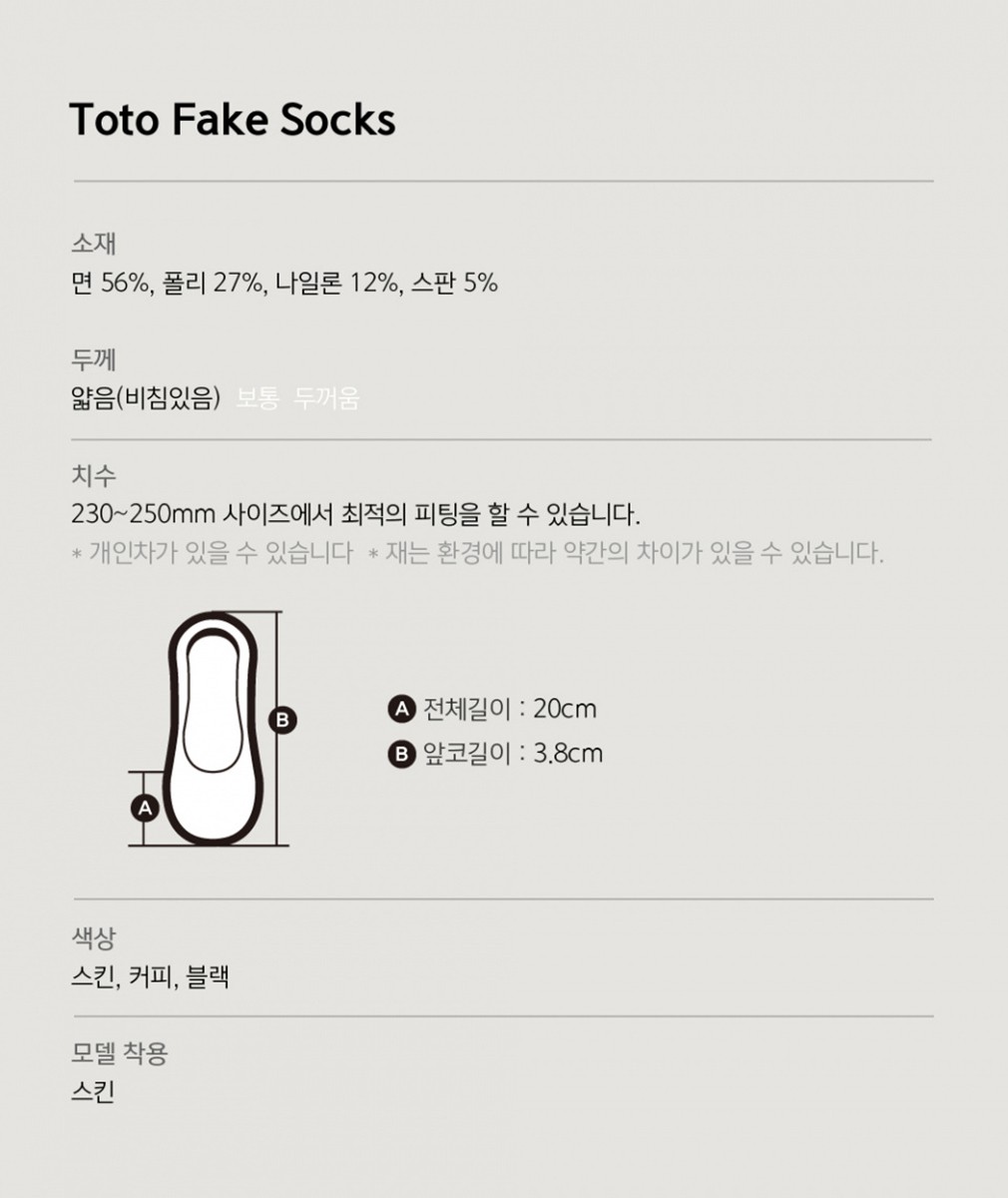
Task: Click the 230~250mm fitting size sentence
Action: (x=356, y=515)
